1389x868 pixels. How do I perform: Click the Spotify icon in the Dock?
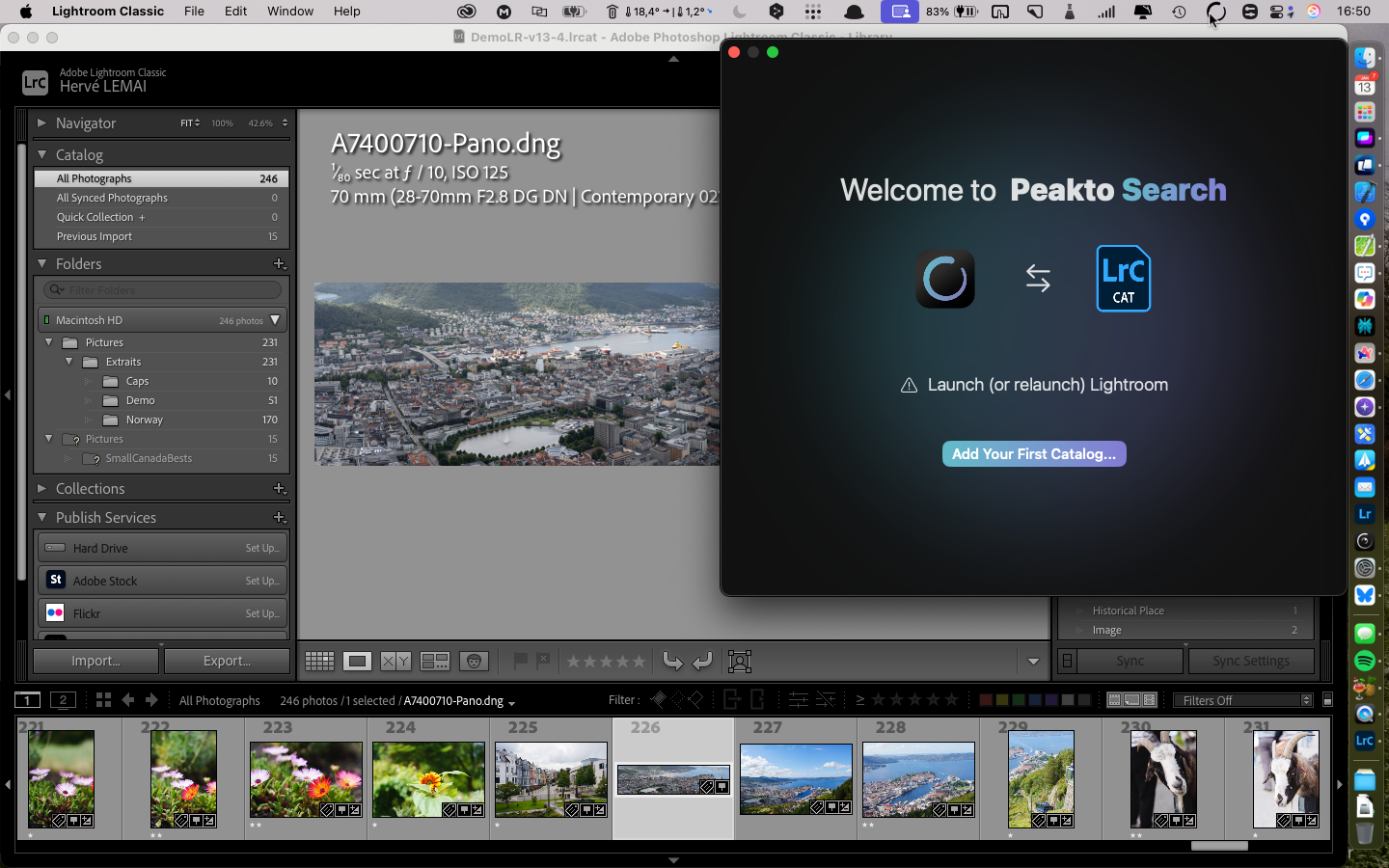click(x=1365, y=661)
